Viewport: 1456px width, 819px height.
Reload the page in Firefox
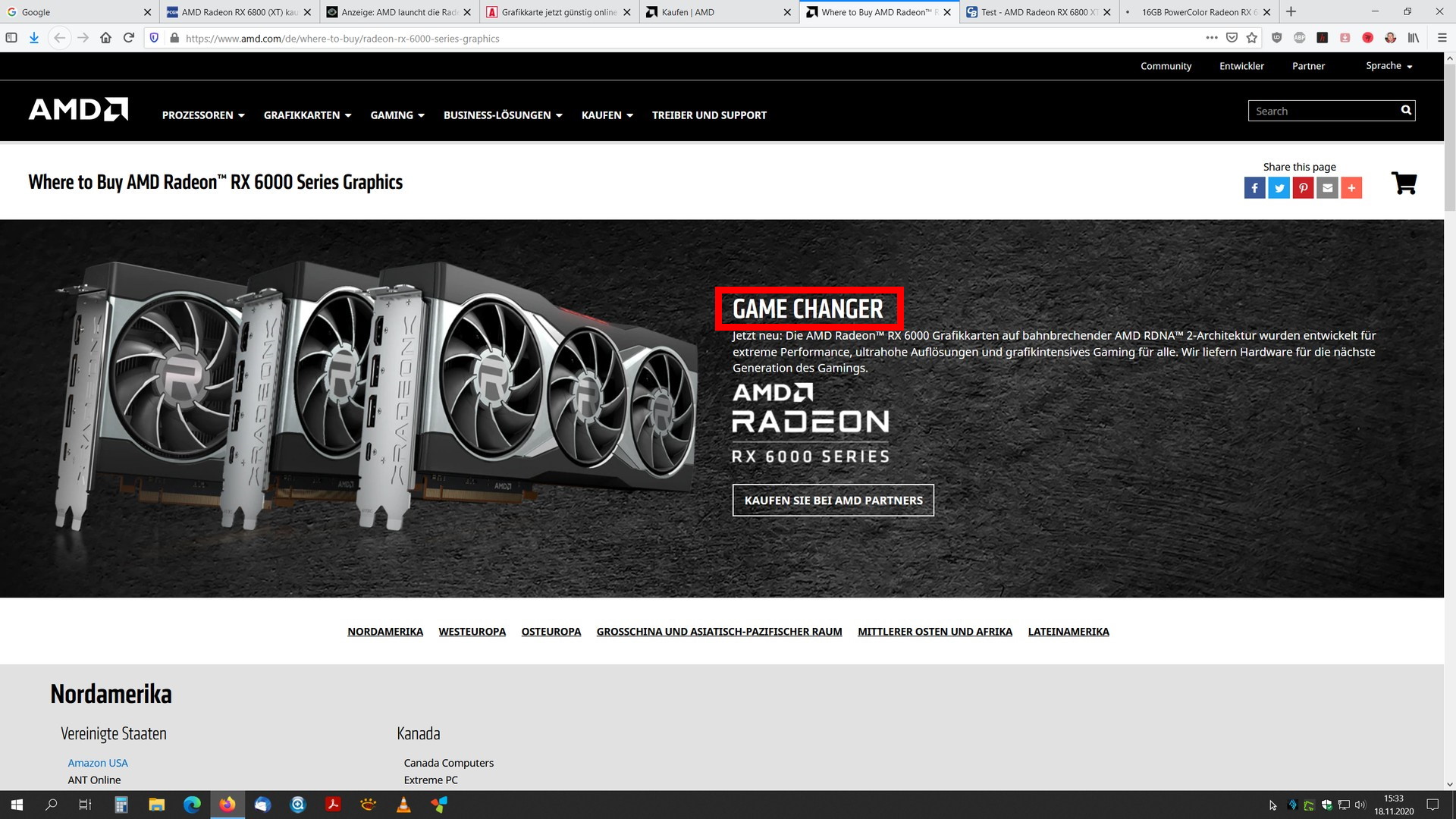tap(129, 38)
